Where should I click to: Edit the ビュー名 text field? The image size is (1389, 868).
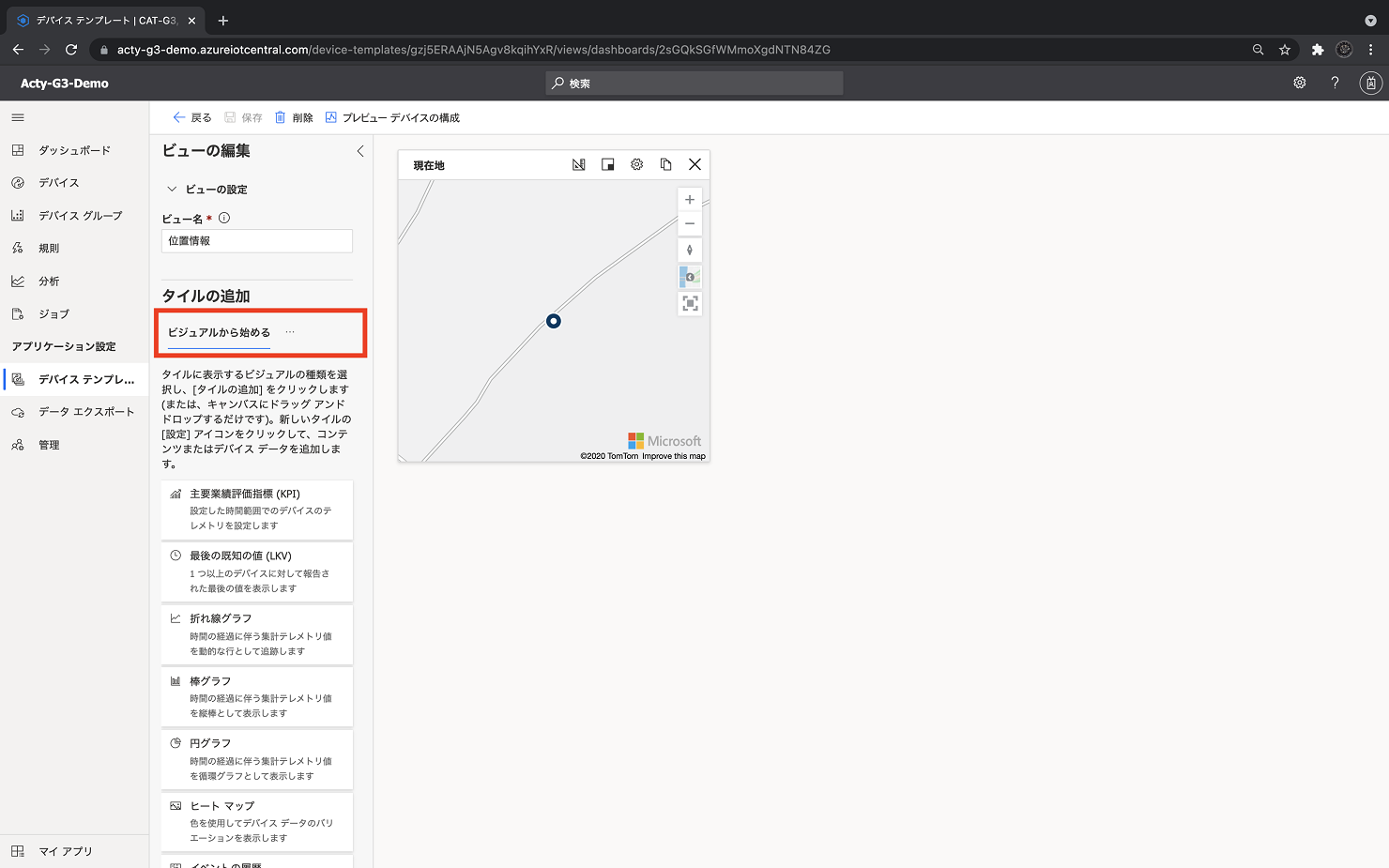click(x=257, y=241)
